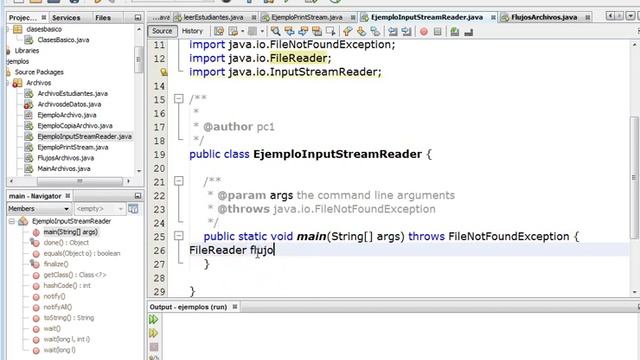Select main(String[] args) in Navigator
Screen dimensions: 640x360
coord(70,232)
